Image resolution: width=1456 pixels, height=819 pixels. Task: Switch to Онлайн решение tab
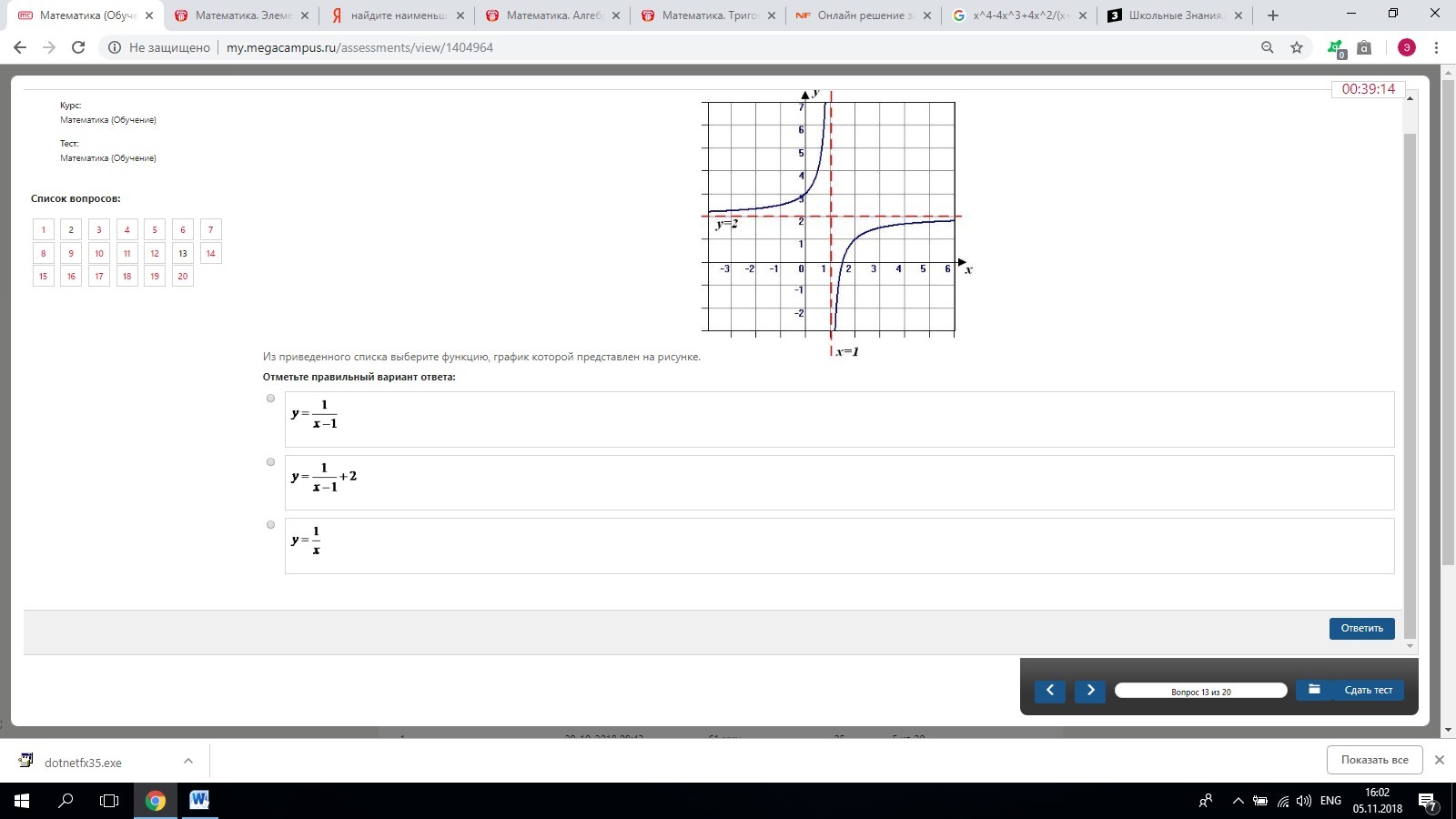pos(864,15)
